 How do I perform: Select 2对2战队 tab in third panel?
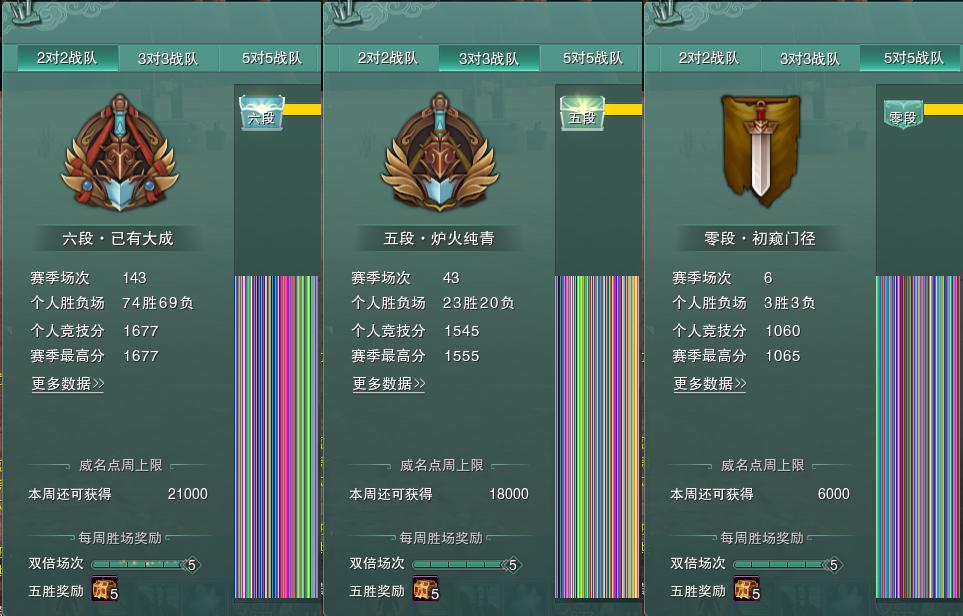pos(709,58)
